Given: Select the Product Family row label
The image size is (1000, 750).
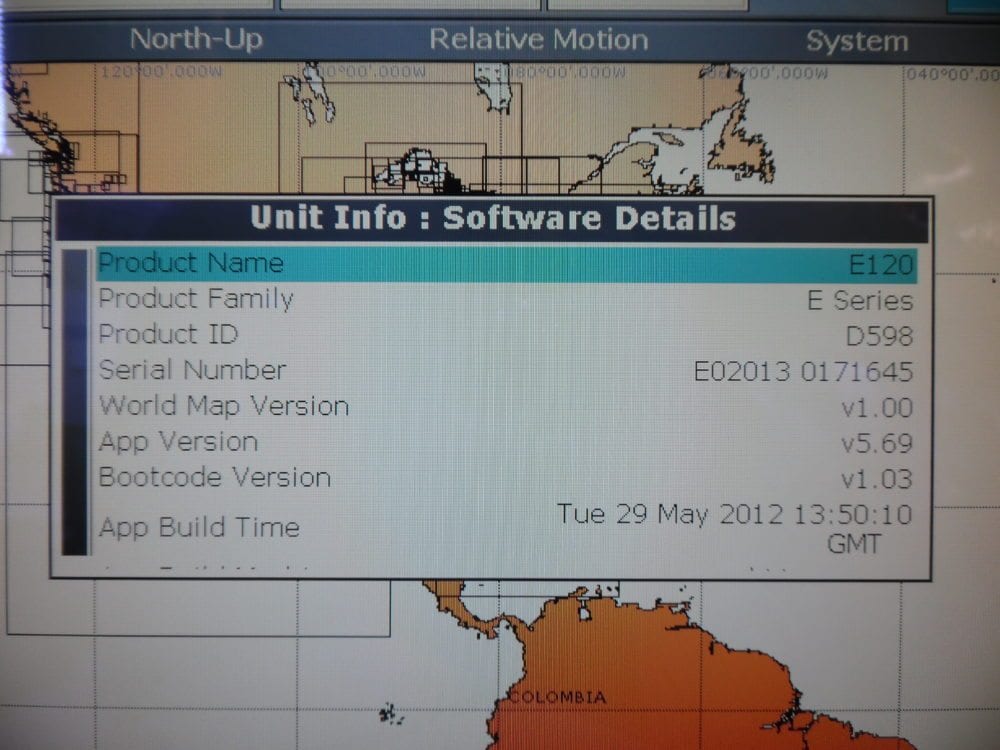Looking at the screenshot, I should click(x=196, y=299).
